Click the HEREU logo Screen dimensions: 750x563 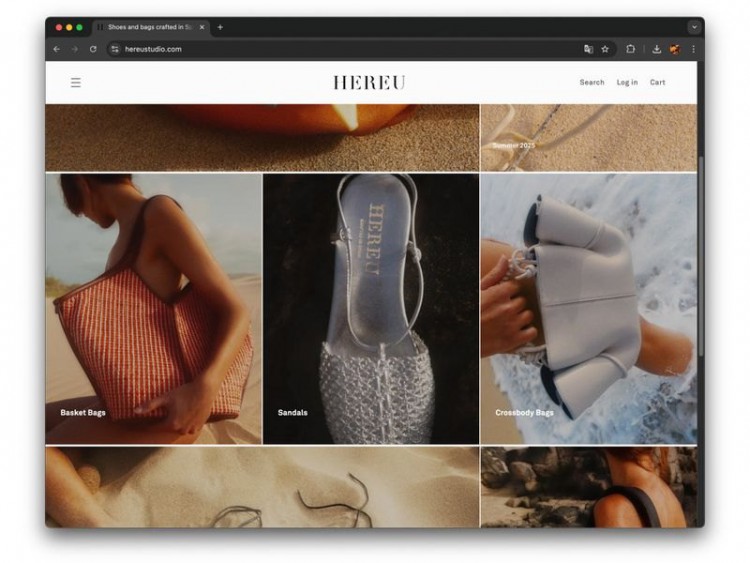(x=369, y=83)
